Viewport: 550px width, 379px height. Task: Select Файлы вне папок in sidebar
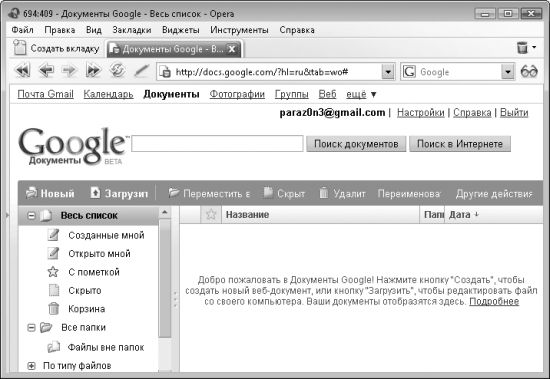click(x=106, y=347)
